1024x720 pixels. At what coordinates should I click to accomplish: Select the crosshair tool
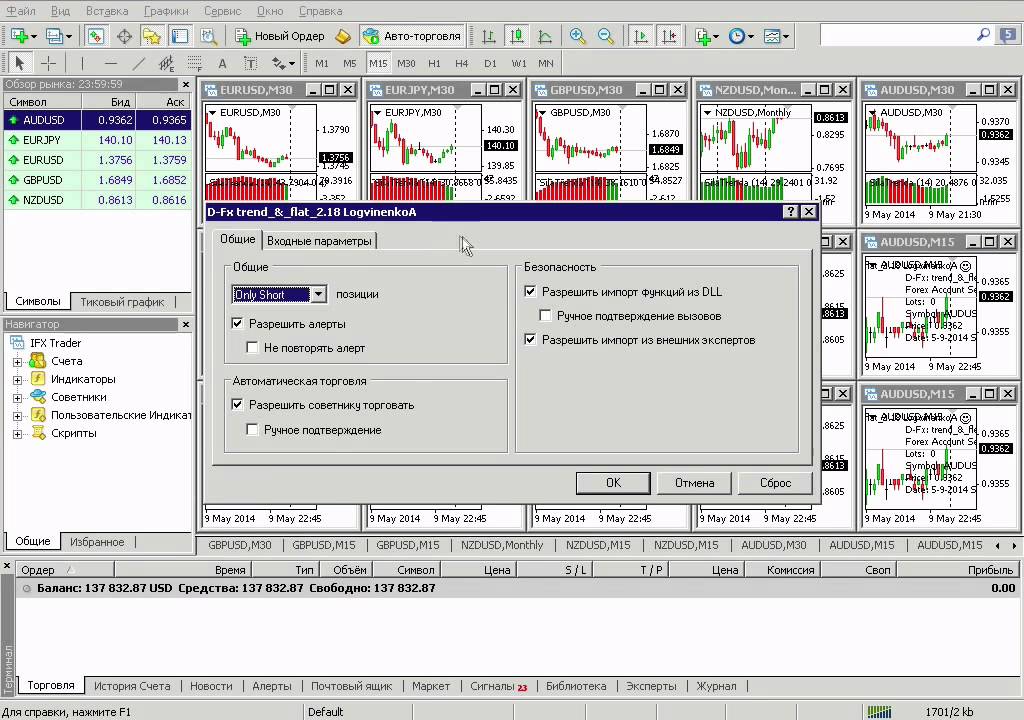coord(48,63)
